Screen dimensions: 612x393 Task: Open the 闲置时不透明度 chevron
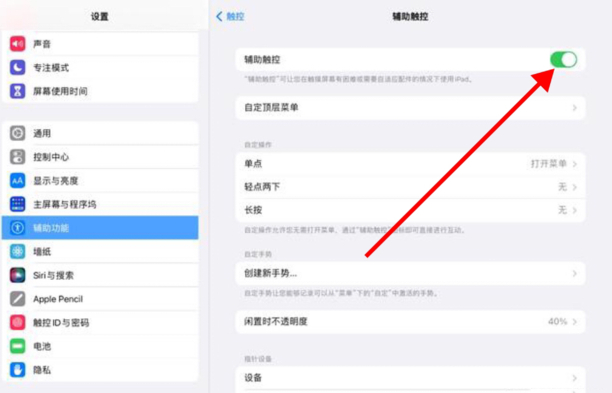575,322
